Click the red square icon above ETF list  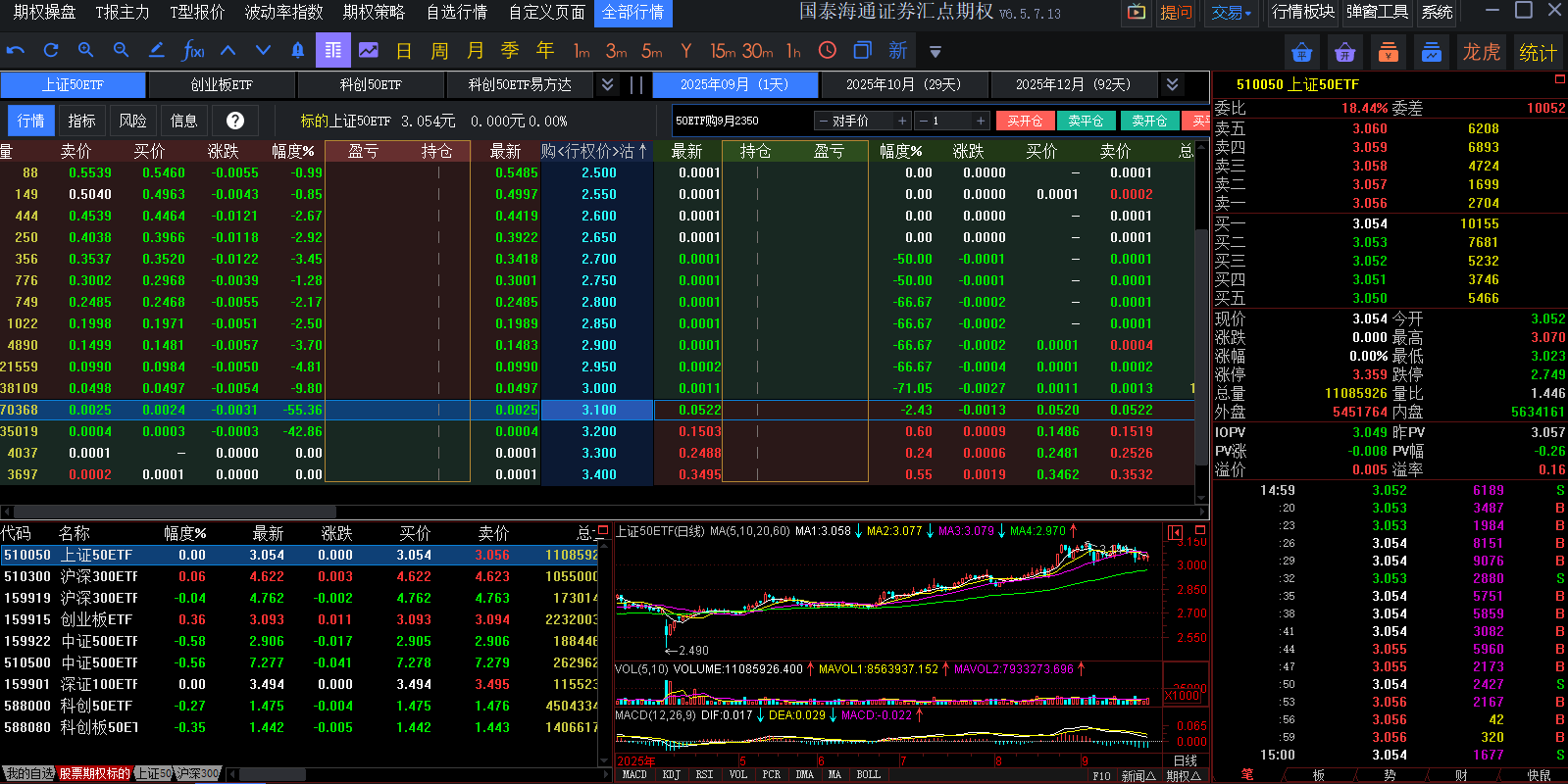pyautogui.click(x=603, y=531)
